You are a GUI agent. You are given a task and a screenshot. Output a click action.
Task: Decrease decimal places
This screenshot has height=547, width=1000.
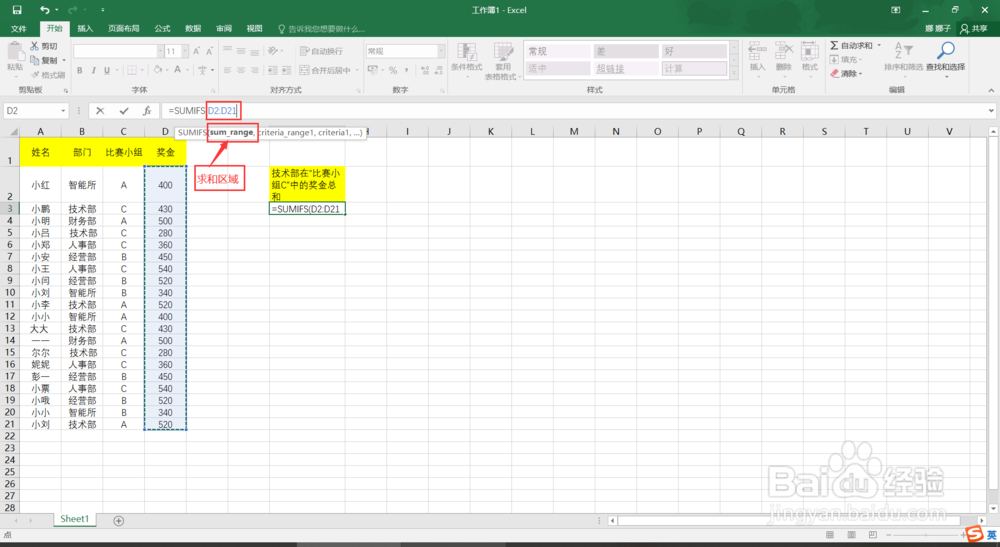pos(438,70)
